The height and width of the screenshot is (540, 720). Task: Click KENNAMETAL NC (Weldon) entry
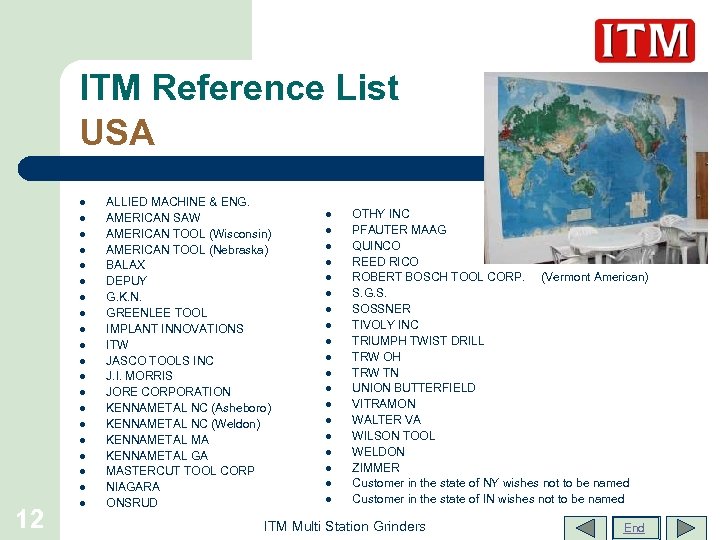pos(183,424)
